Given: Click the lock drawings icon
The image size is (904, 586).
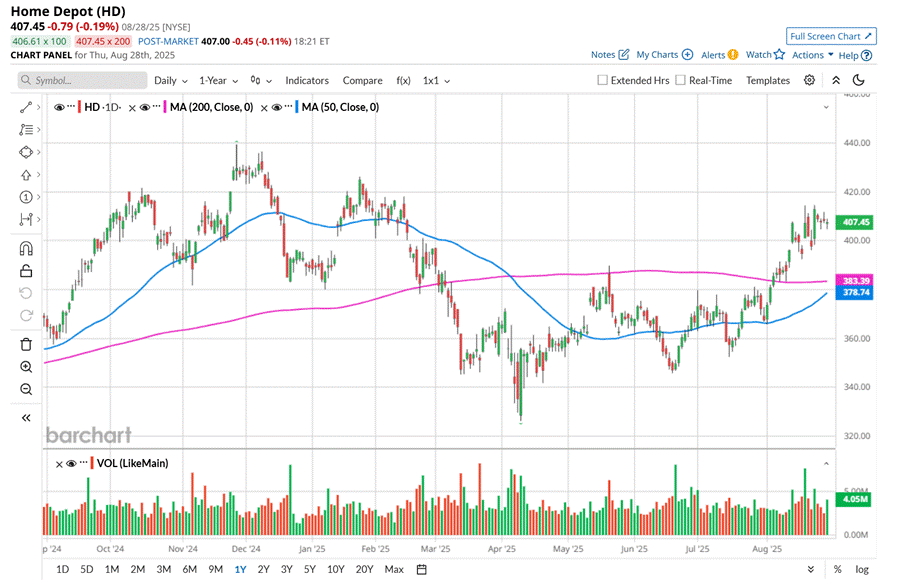Looking at the screenshot, I should coord(26,271).
